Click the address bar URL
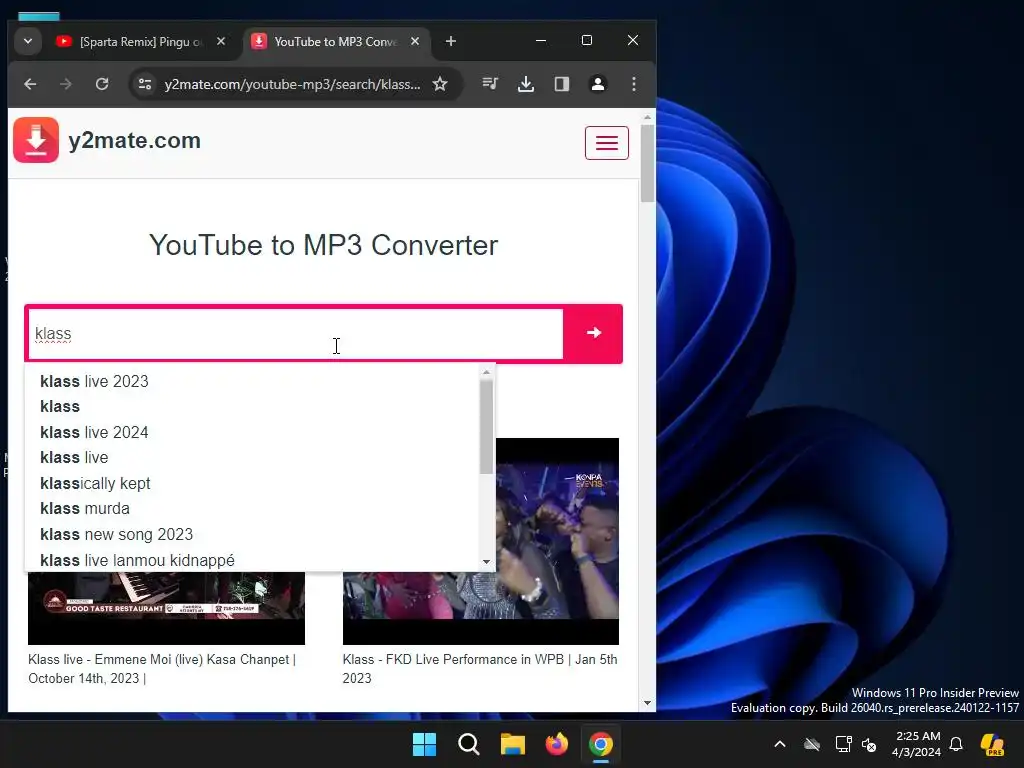Screen dimensions: 1024x768 pos(293,84)
